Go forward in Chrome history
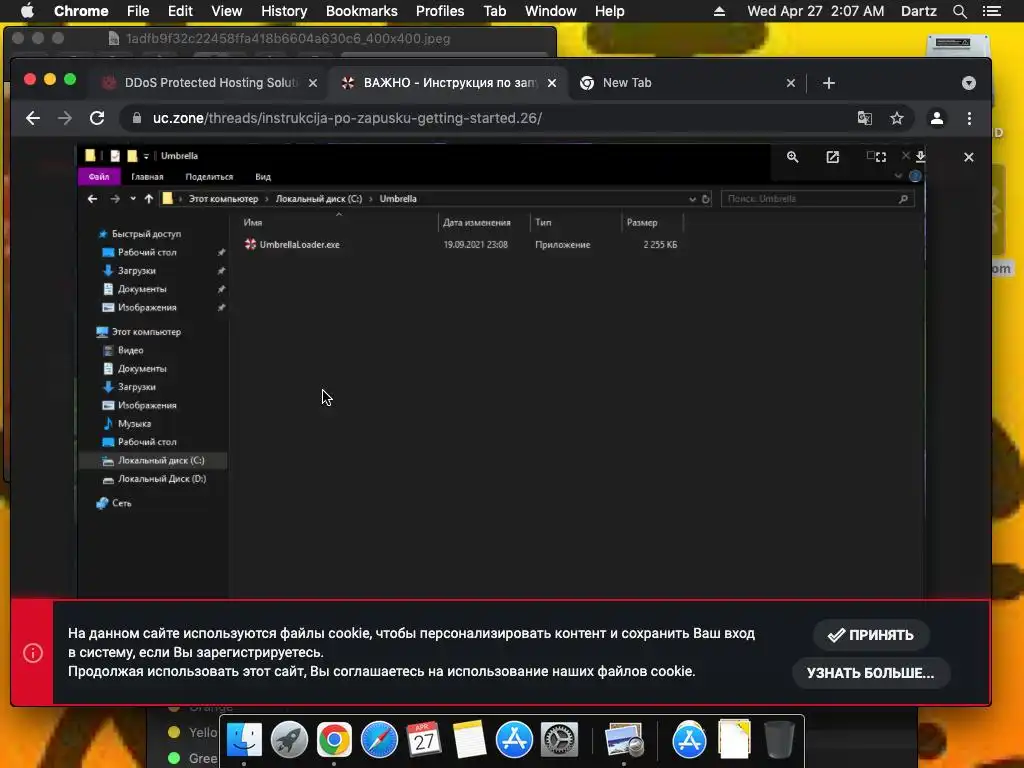Image resolution: width=1024 pixels, height=768 pixels. (65, 118)
